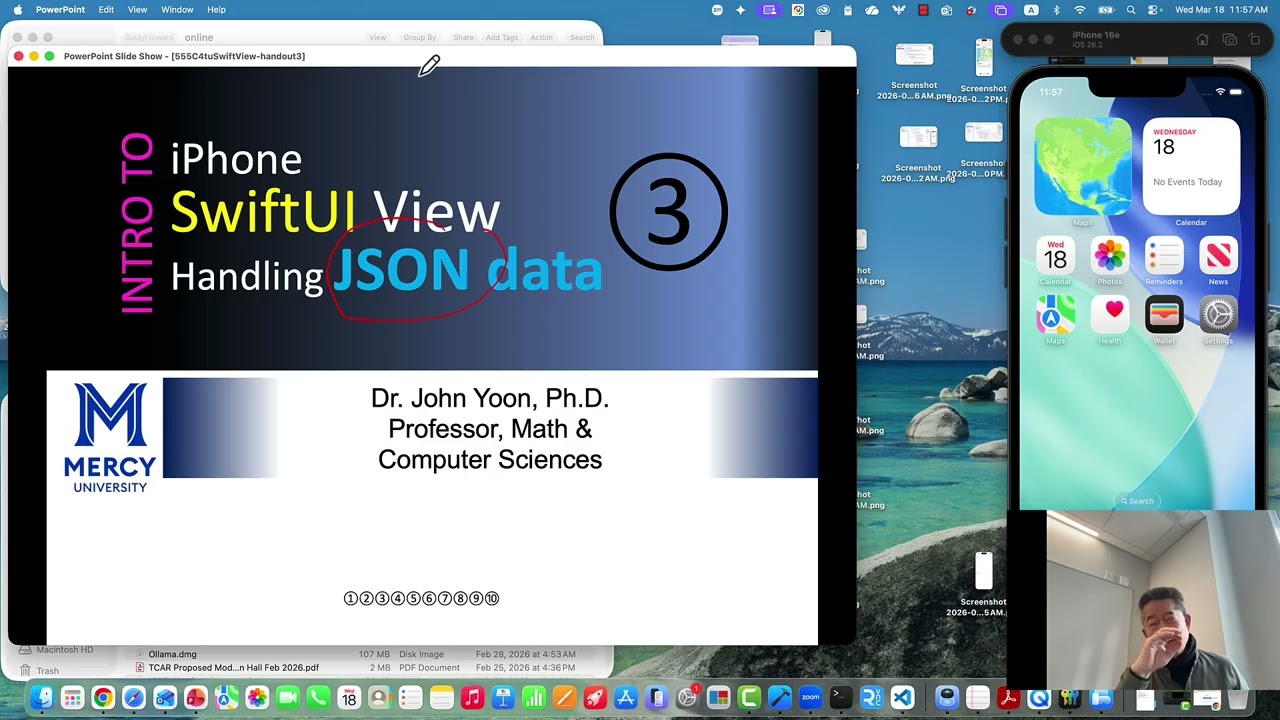The height and width of the screenshot is (720, 1280).
Task: Open Keynote from the Dock
Action: click(503, 698)
